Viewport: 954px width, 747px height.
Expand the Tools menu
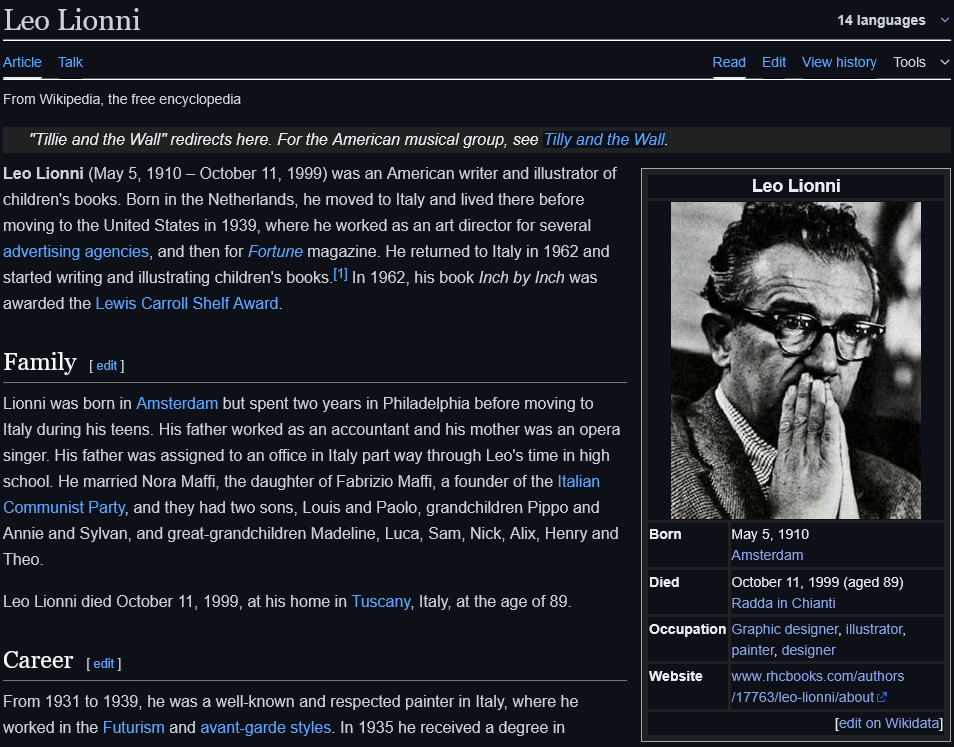tap(921, 62)
